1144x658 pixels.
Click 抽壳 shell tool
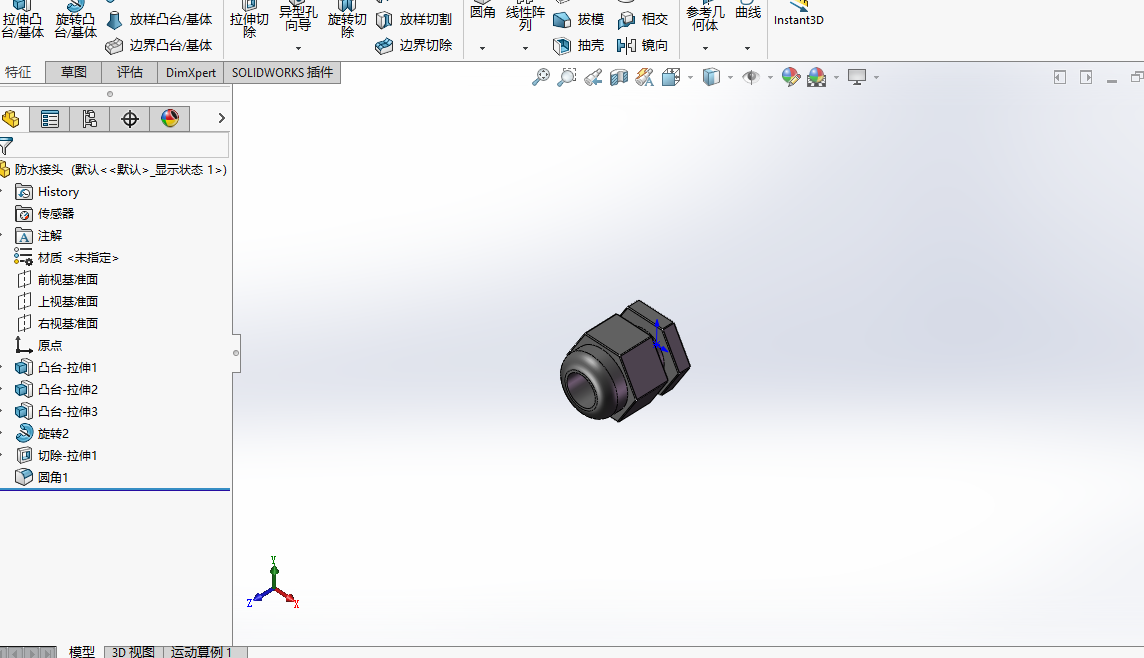[x=579, y=45]
